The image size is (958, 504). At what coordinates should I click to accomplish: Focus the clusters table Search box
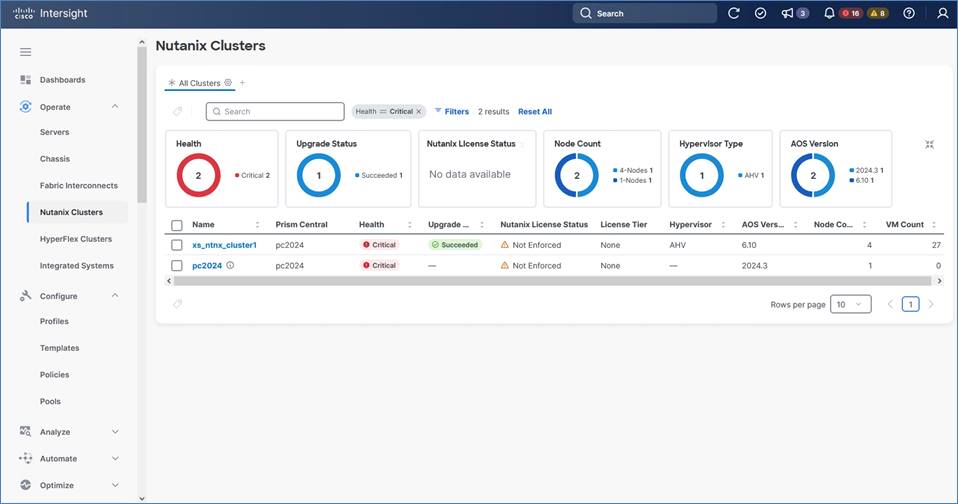[276, 111]
